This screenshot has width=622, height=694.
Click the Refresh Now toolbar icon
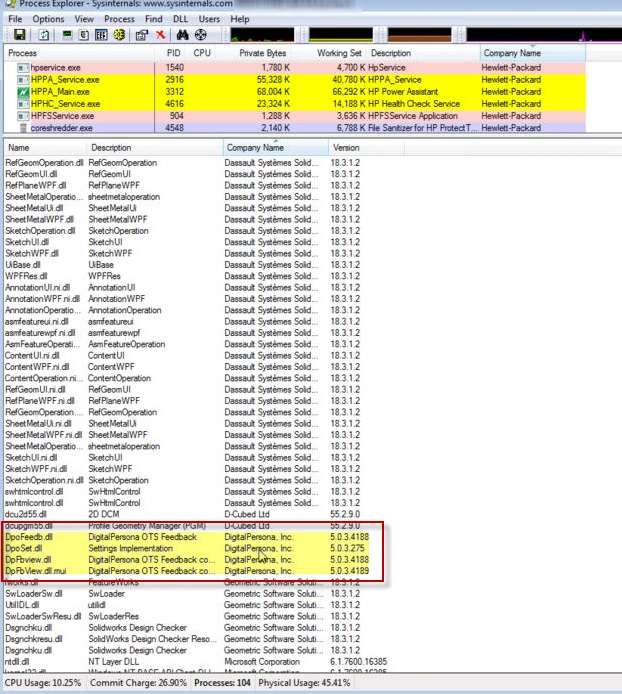pyautogui.click(x=44, y=35)
